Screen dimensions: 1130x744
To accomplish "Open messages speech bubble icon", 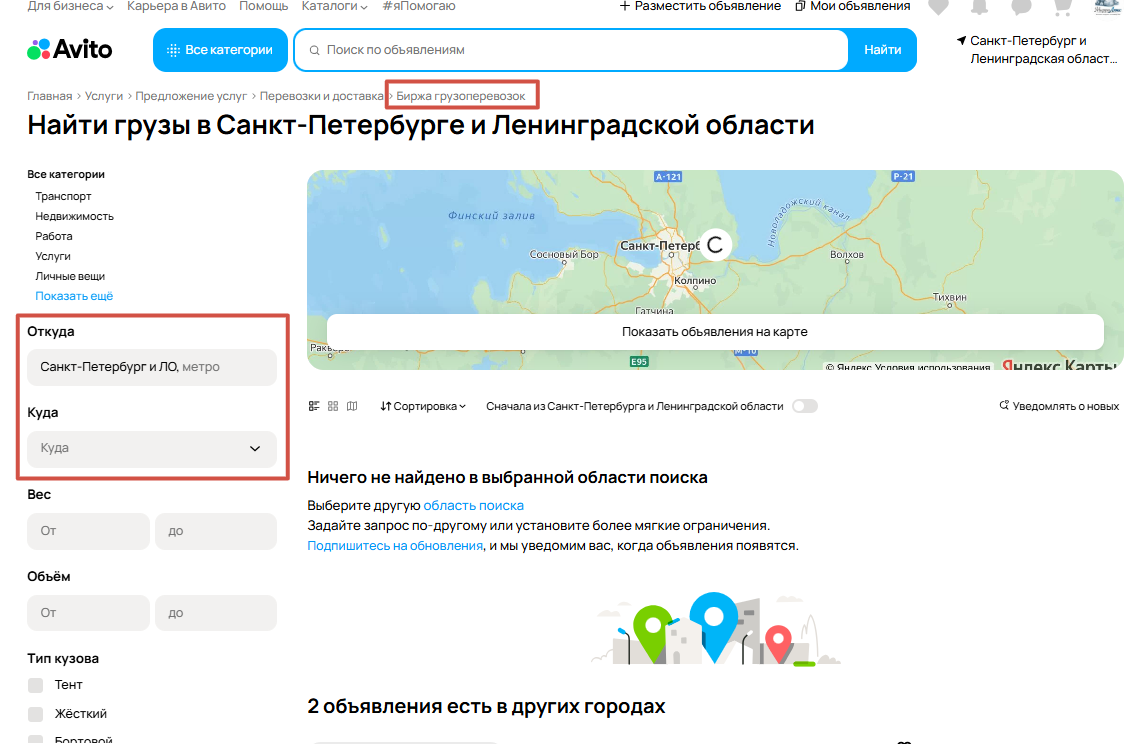I will point(1021,7).
